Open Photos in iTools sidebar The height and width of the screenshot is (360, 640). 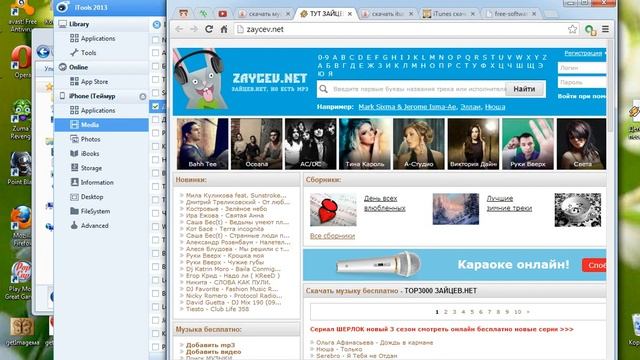90,139
